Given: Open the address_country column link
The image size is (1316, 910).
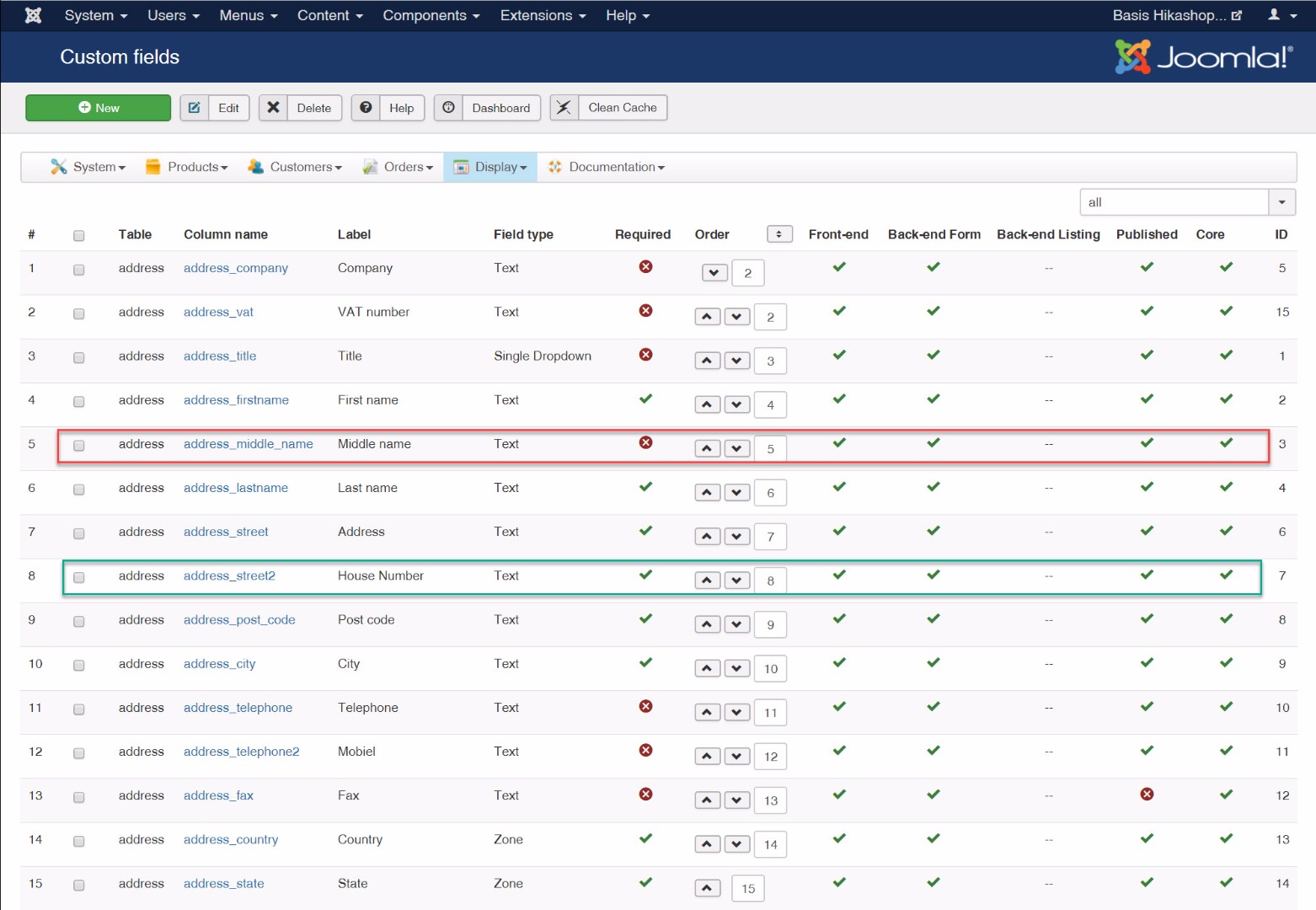Looking at the screenshot, I should [231, 839].
